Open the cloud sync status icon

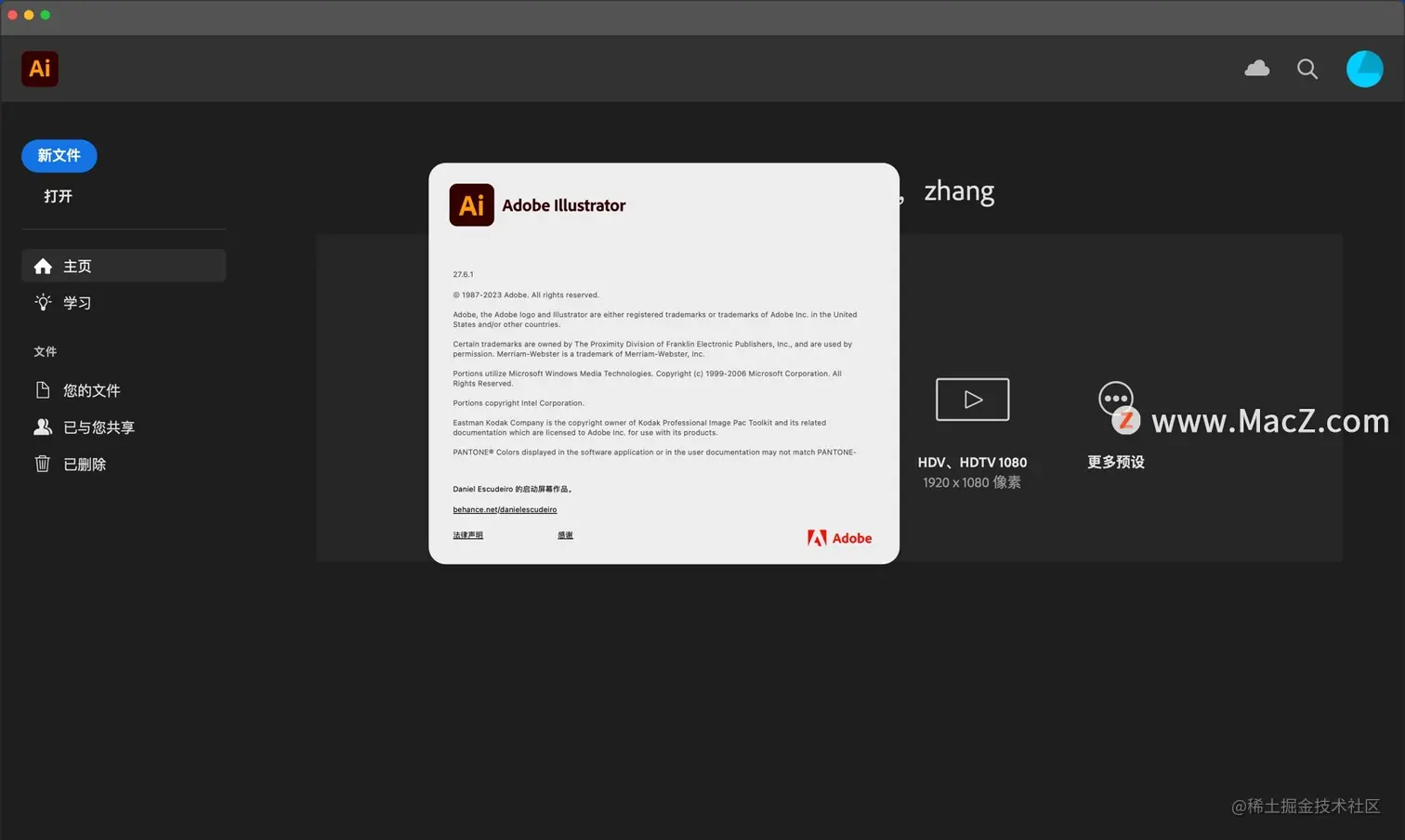pyautogui.click(x=1257, y=69)
